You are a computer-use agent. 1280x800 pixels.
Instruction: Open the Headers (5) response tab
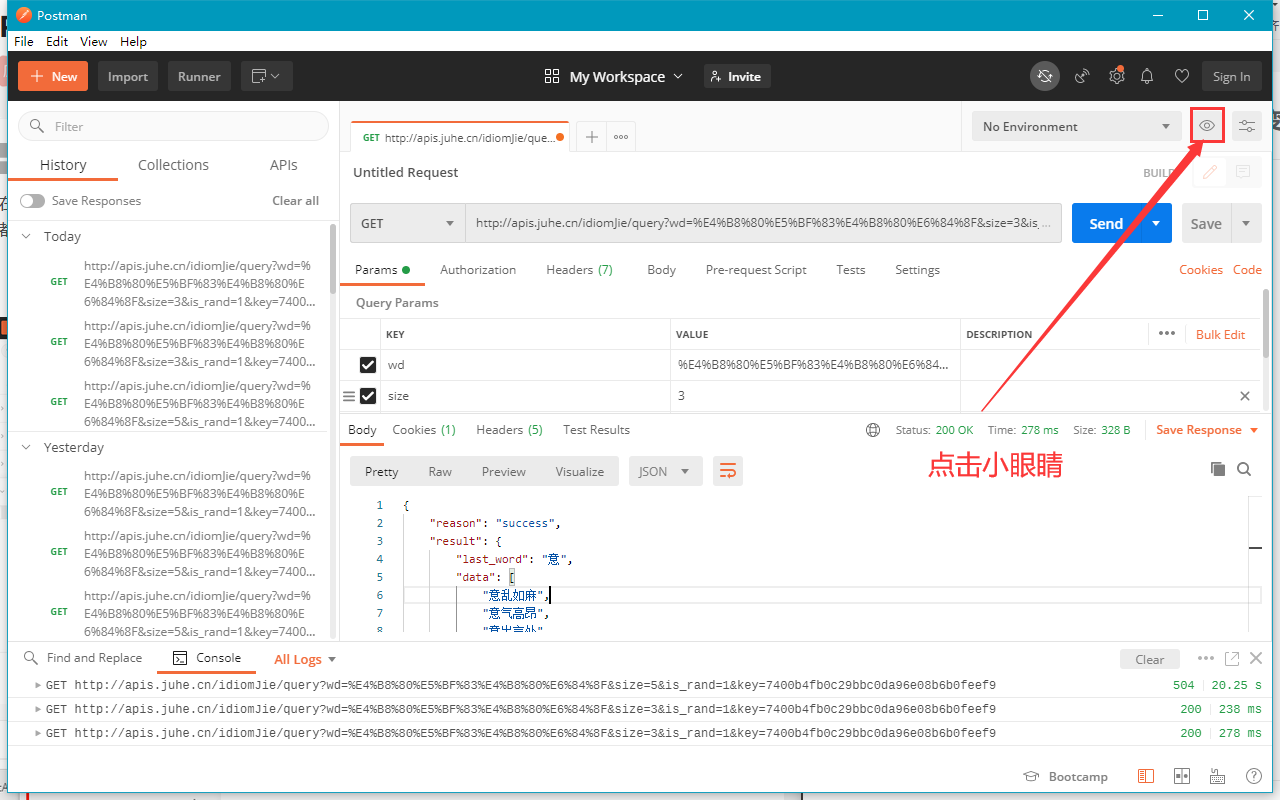coord(509,430)
